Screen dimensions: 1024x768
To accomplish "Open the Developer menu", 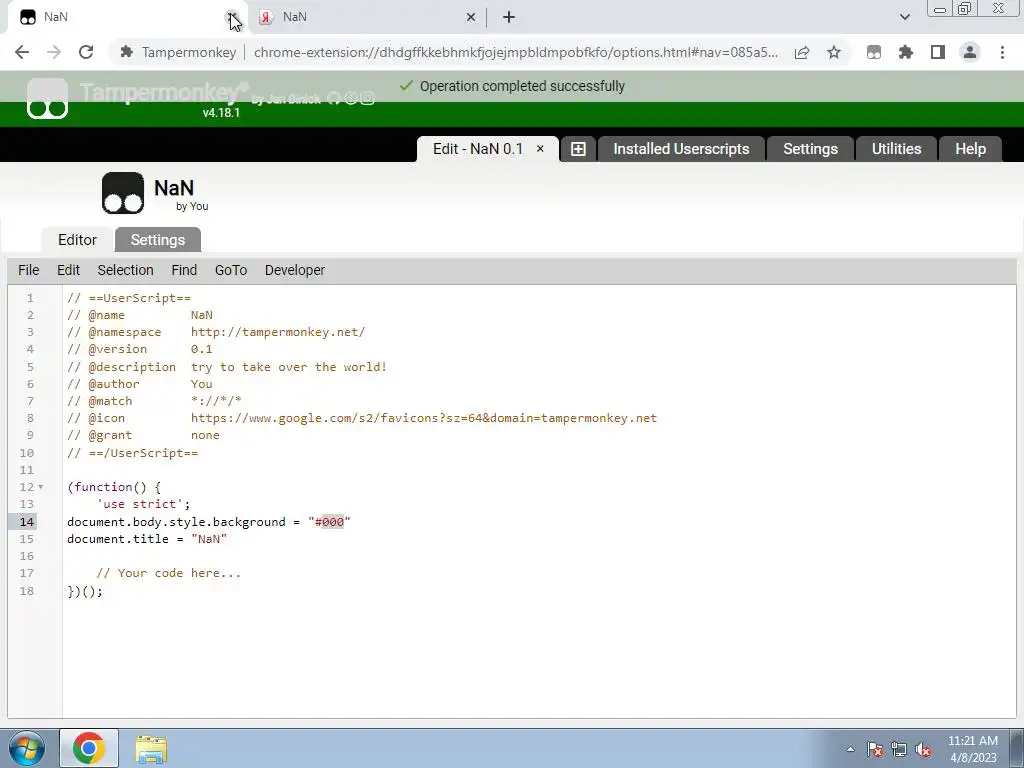I will 295,270.
